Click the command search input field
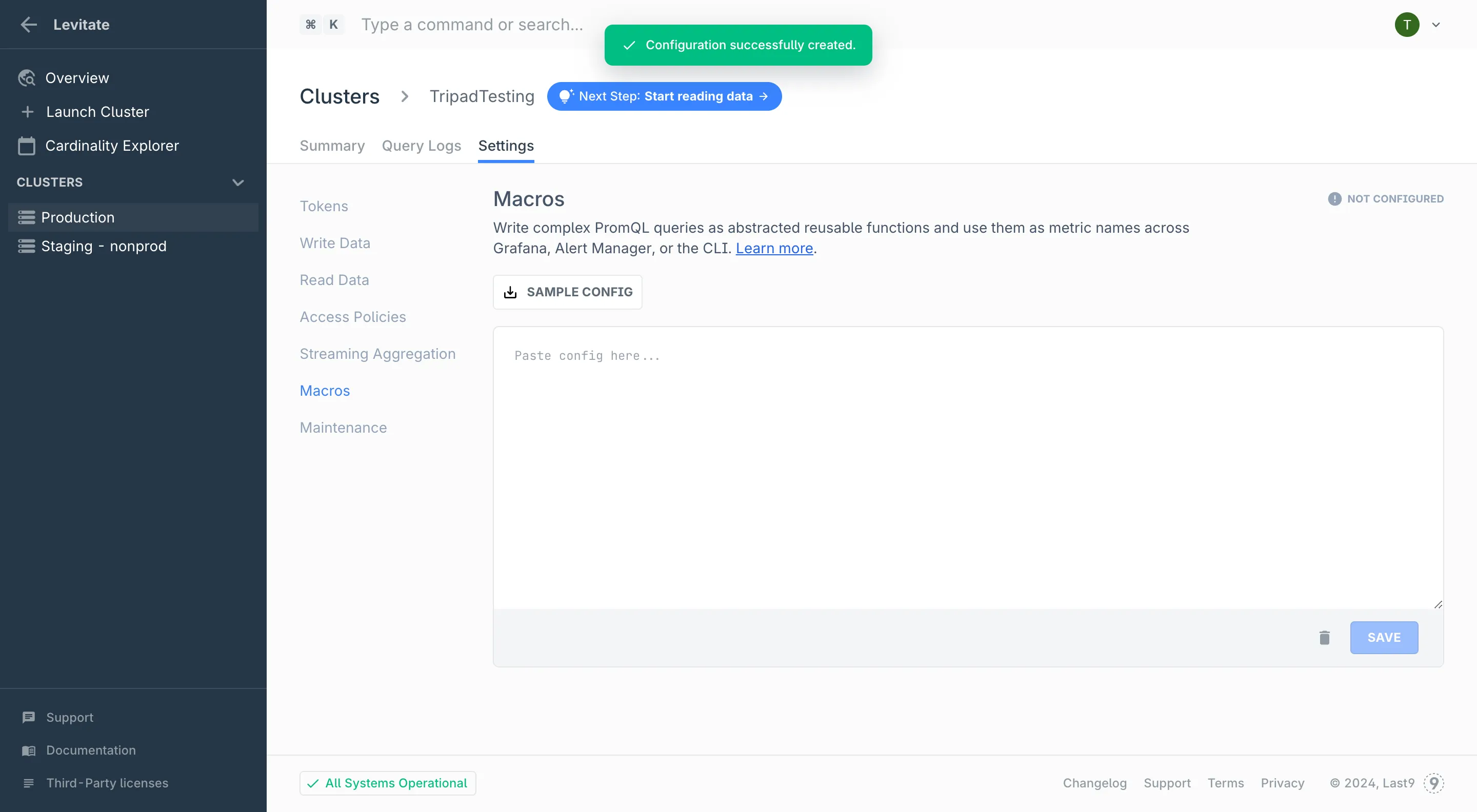 (471, 25)
